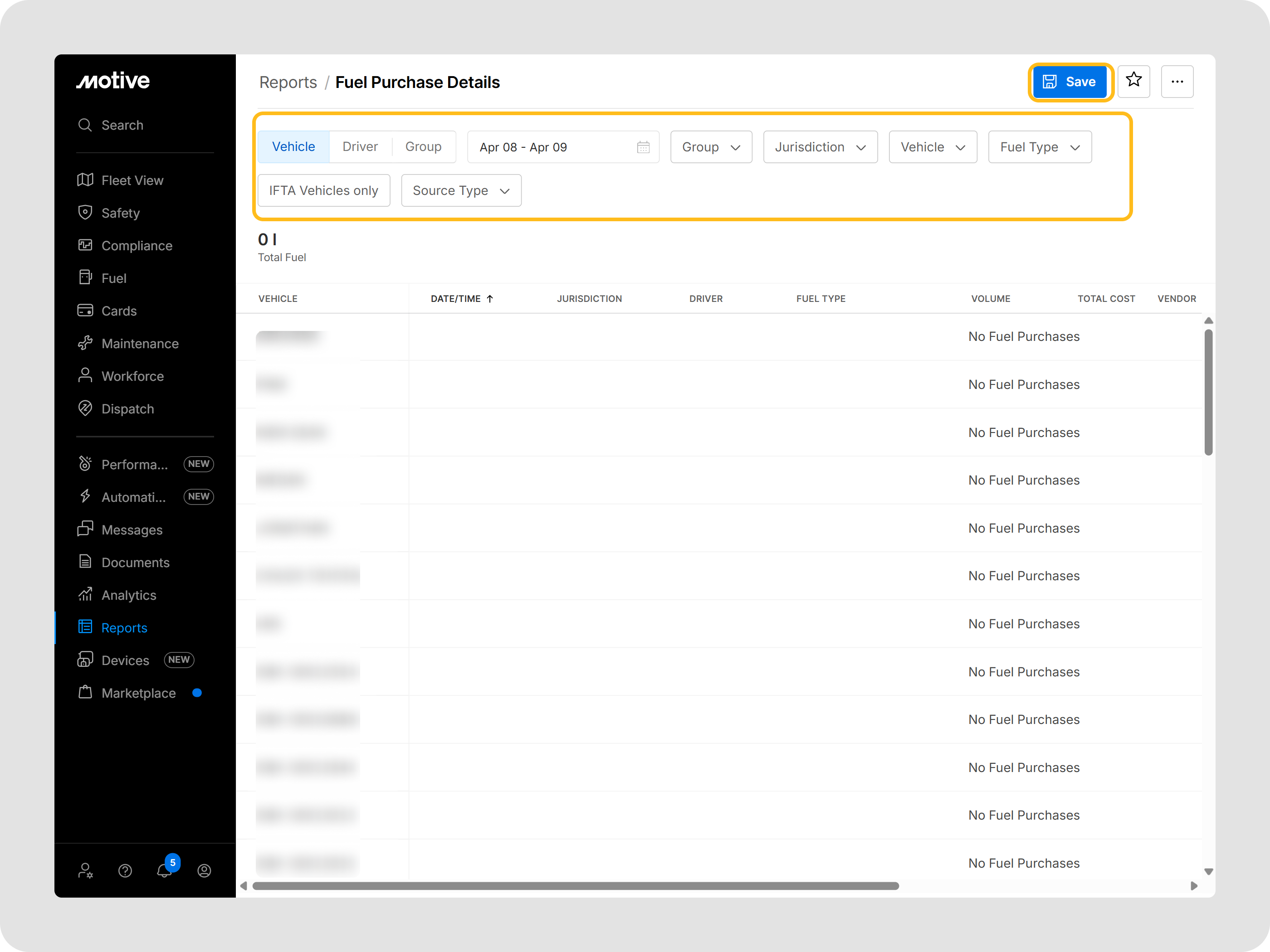Screen dimensions: 1270x952
Task: Click the Reports breadcrumb link
Action: (288, 83)
